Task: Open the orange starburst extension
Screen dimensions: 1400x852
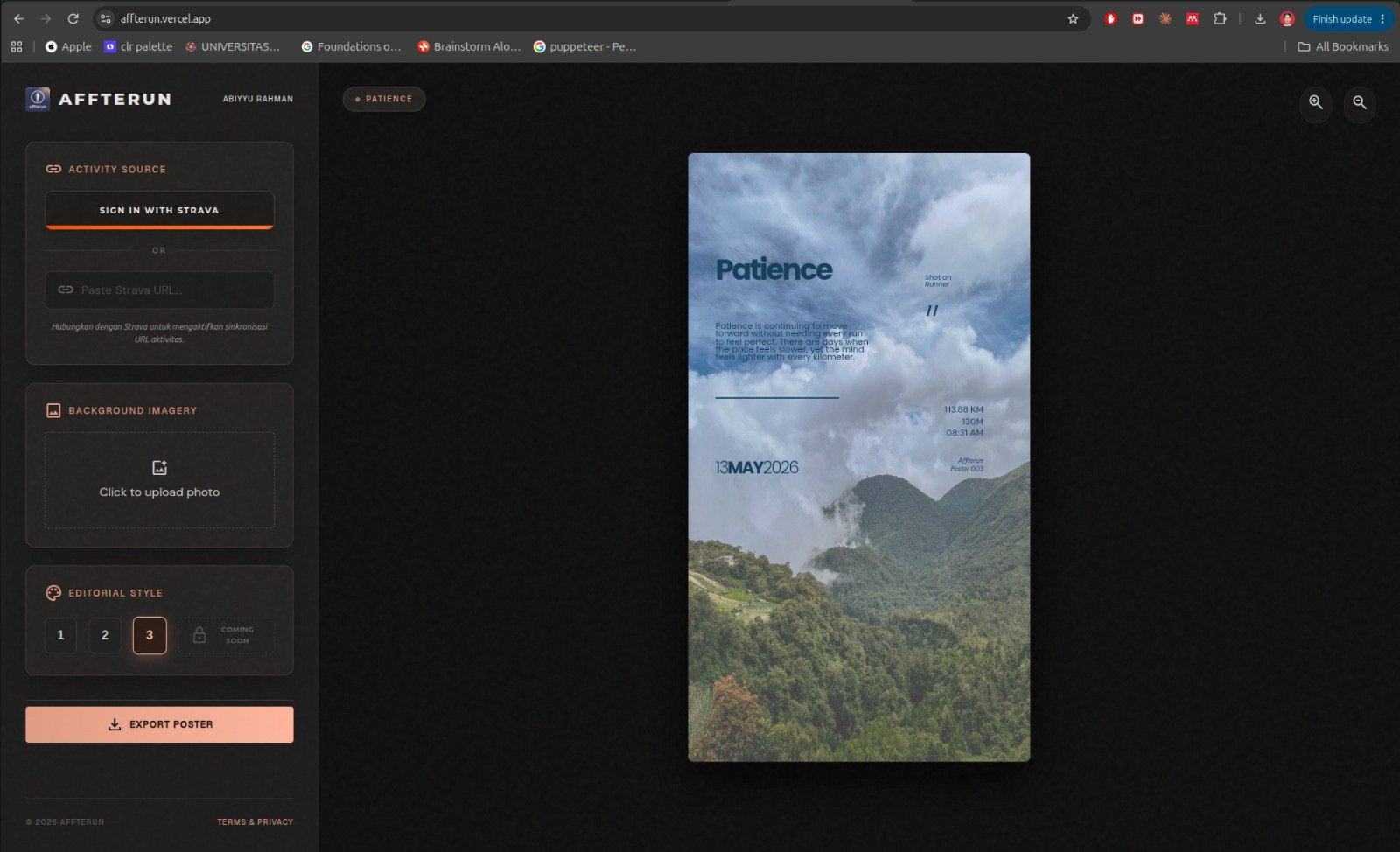Action: pos(1165,18)
